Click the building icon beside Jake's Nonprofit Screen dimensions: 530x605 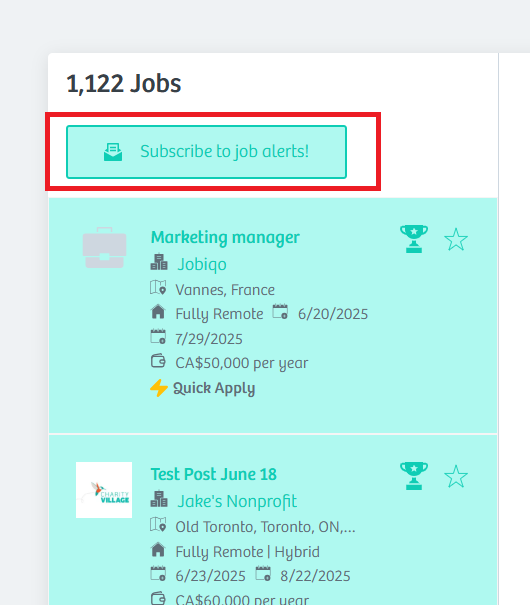[159, 499]
